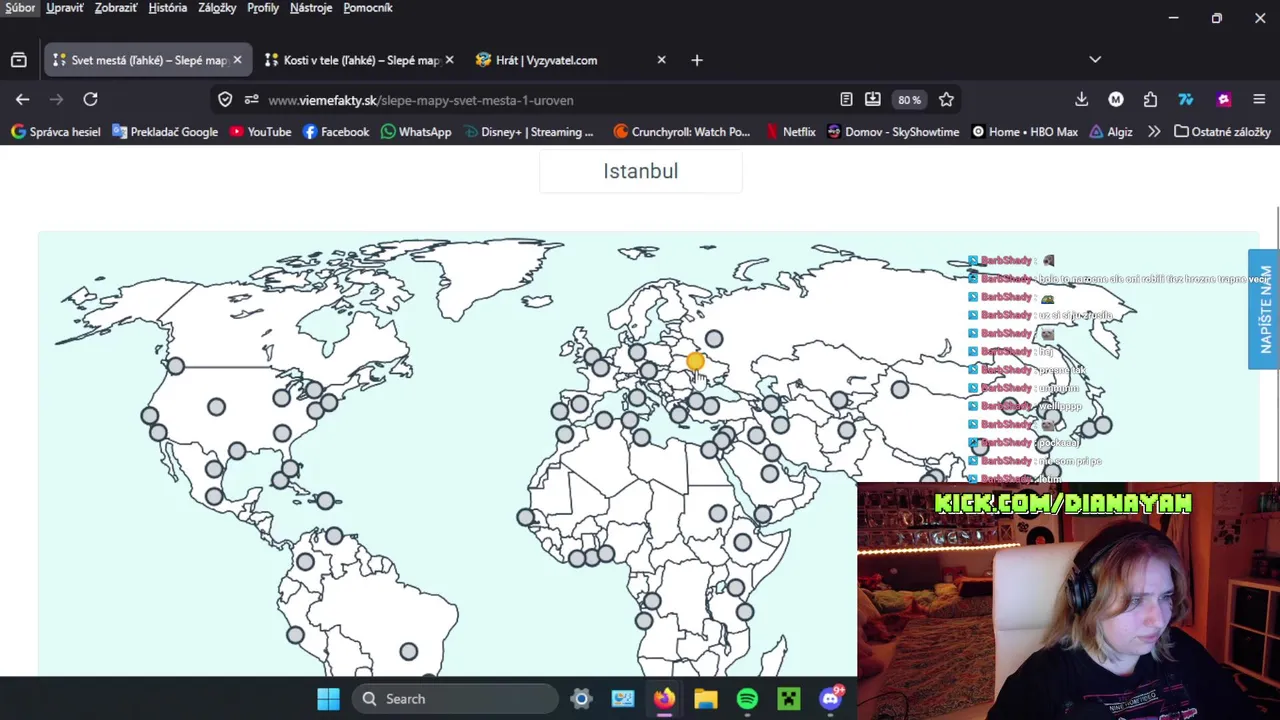Open Správca hesiel bookmark
The width and height of the screenshot is (1280, 720).
point(56,132)
